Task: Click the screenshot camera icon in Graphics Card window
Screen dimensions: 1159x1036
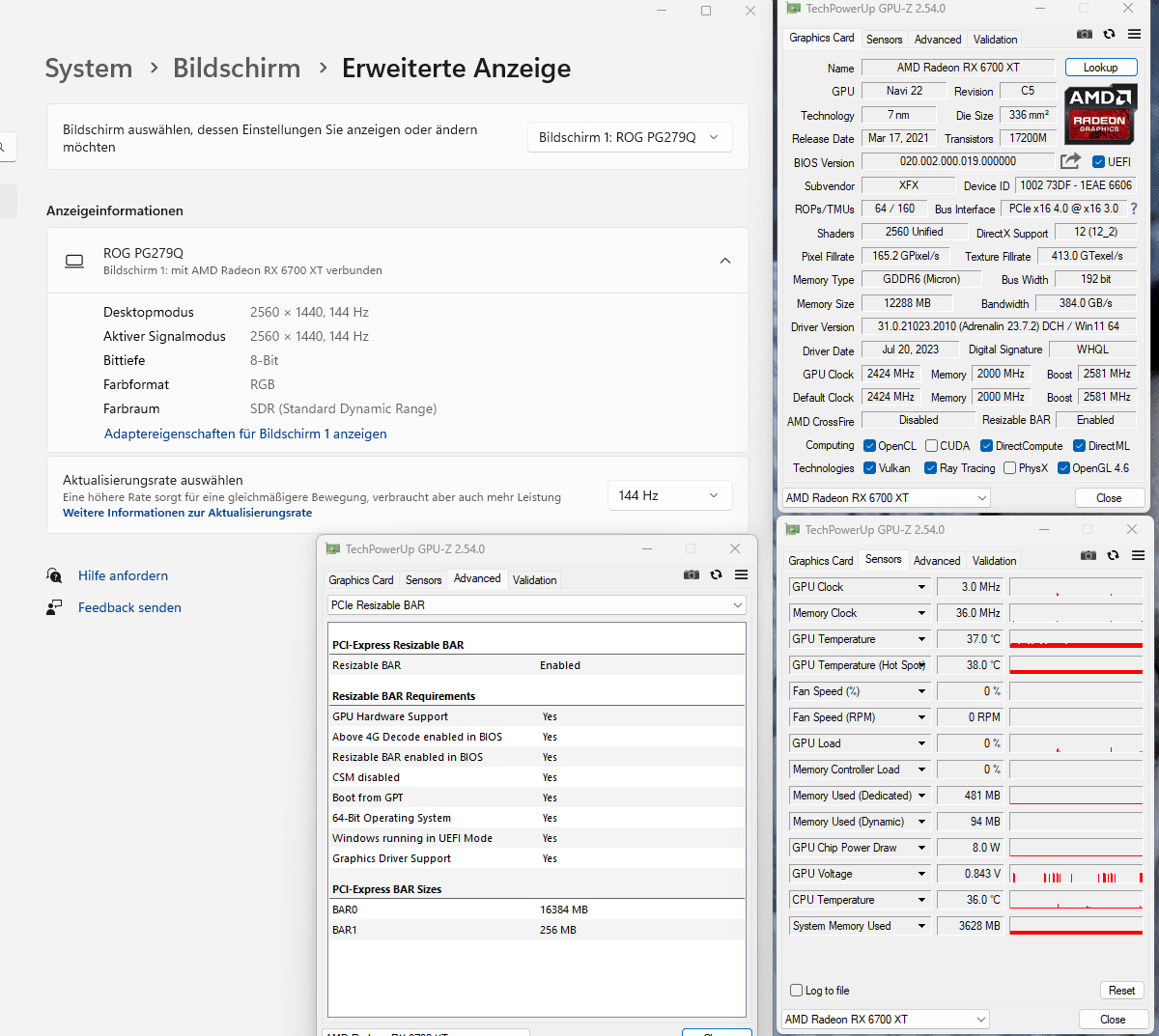Action: [1085, 34]
